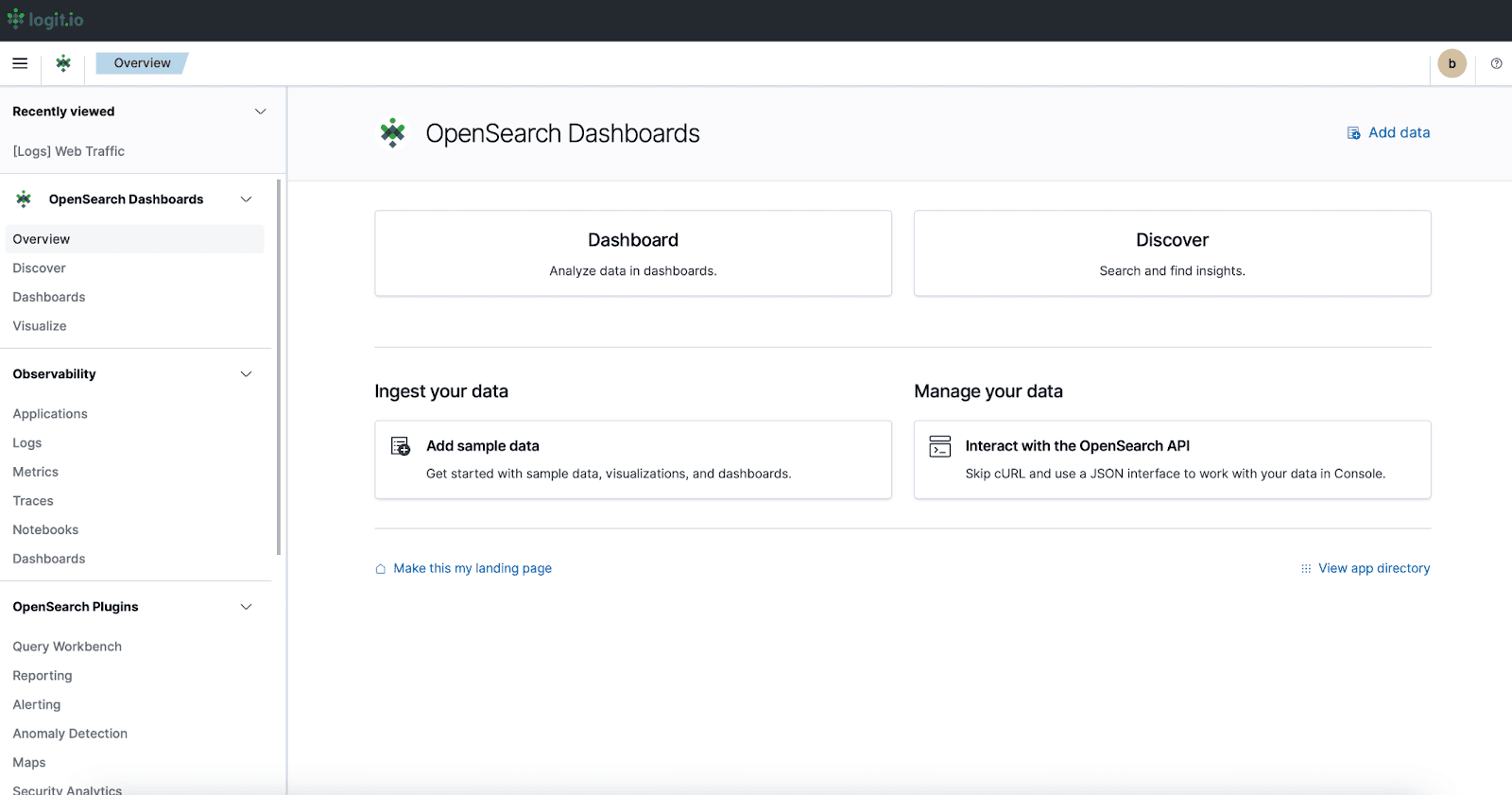Click the OpenSearch Plugins heading
Viewport: 1512px width, 795px height.
tap(76, 607)
